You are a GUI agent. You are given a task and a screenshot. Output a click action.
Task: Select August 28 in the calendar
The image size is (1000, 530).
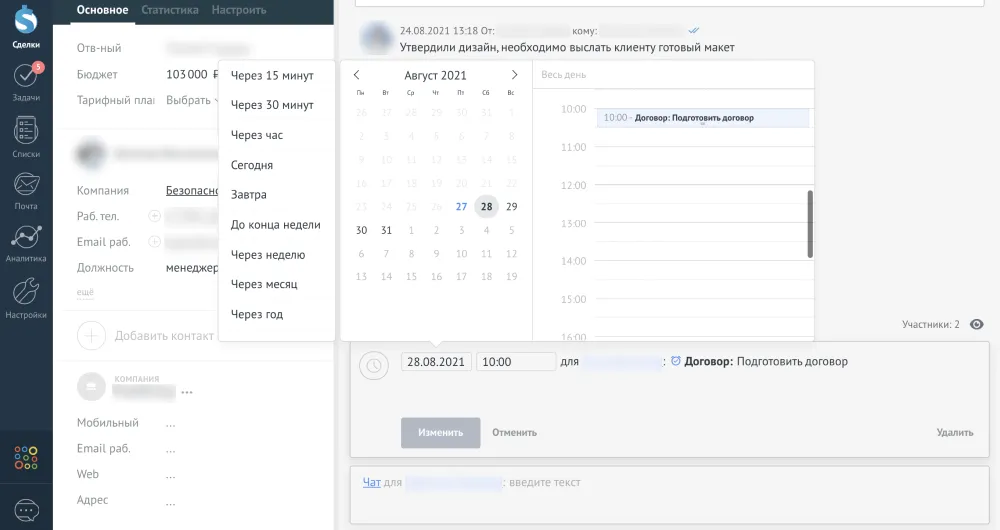487,207
